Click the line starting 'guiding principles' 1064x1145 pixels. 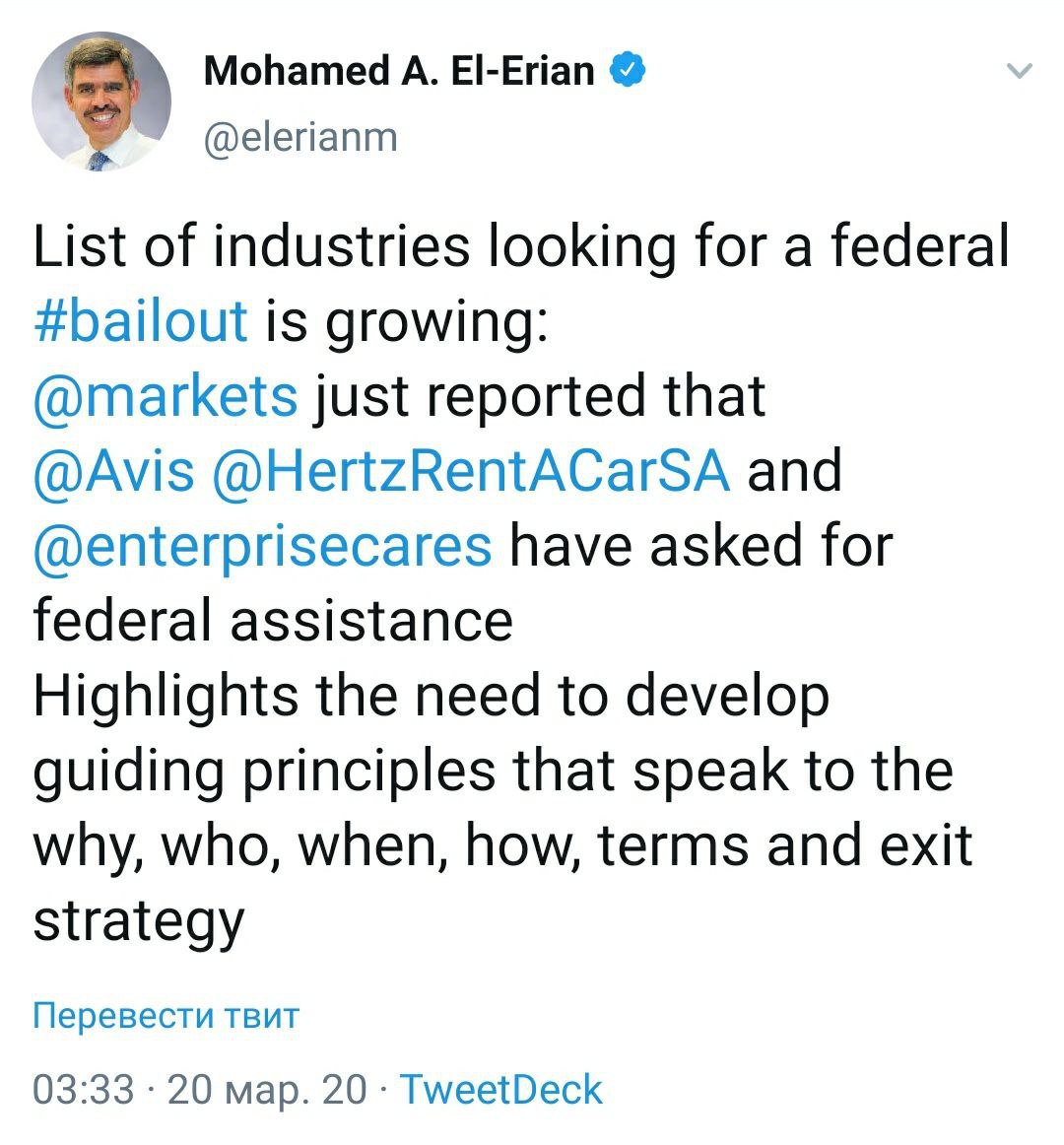pyautogui.click(x=493, y=770)
